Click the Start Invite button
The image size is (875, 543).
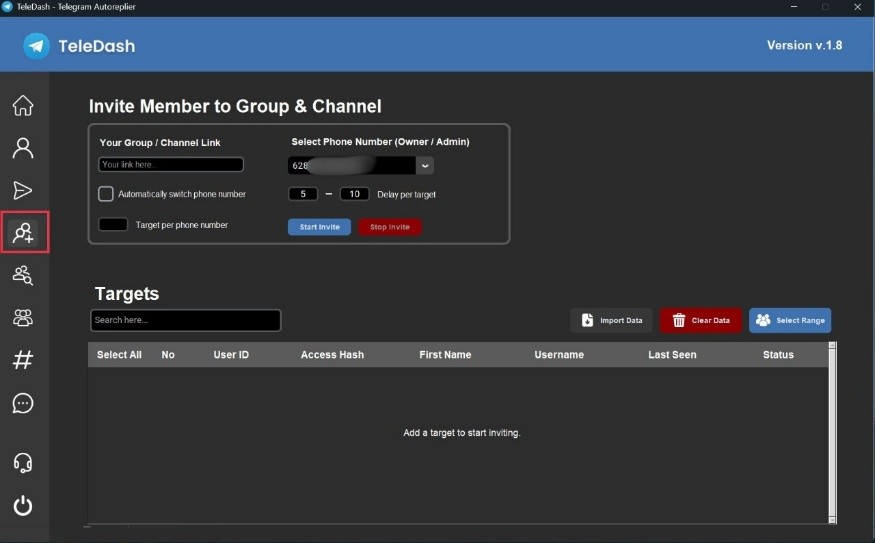(x=319, y=227)
